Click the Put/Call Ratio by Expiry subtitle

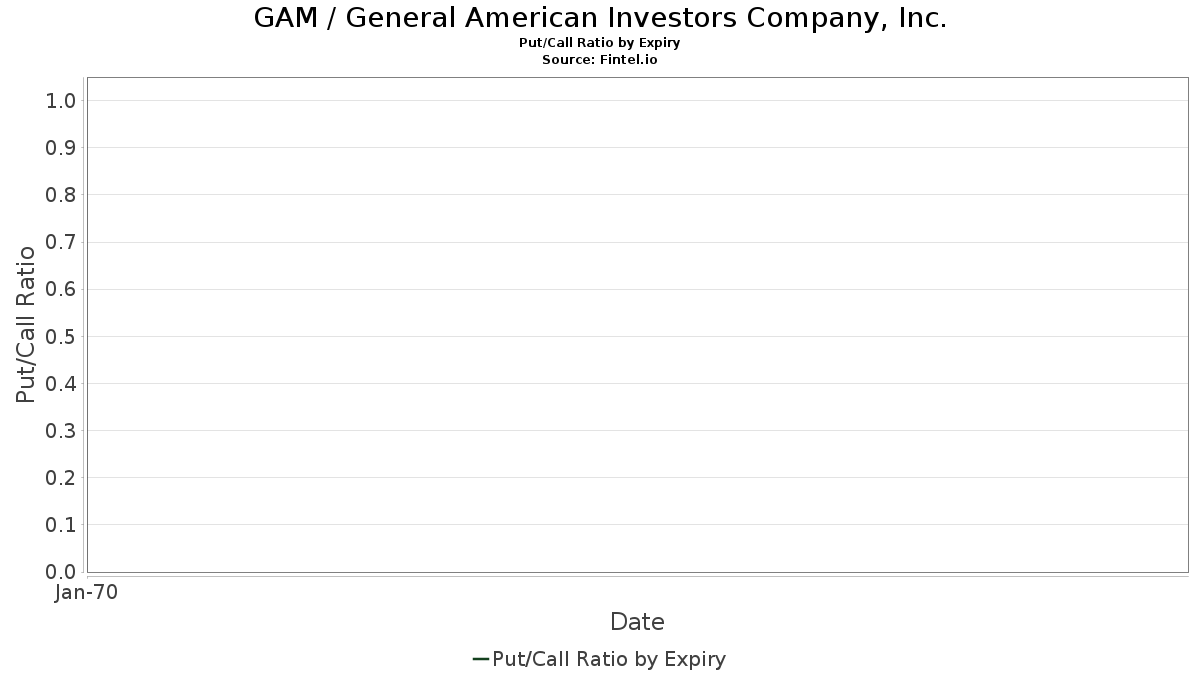600,43
